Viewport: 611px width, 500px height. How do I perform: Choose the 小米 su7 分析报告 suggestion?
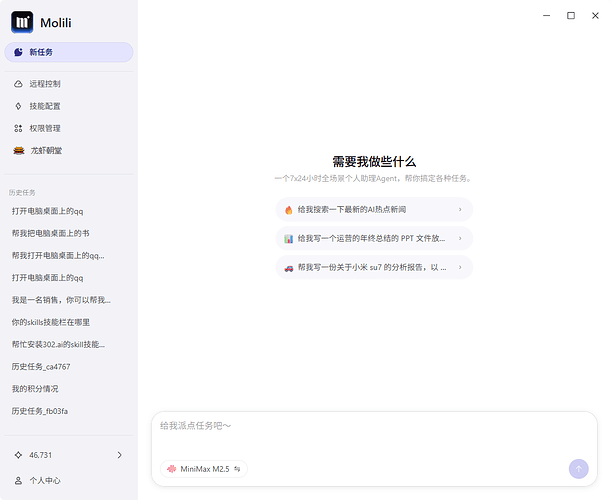(373, 268)
